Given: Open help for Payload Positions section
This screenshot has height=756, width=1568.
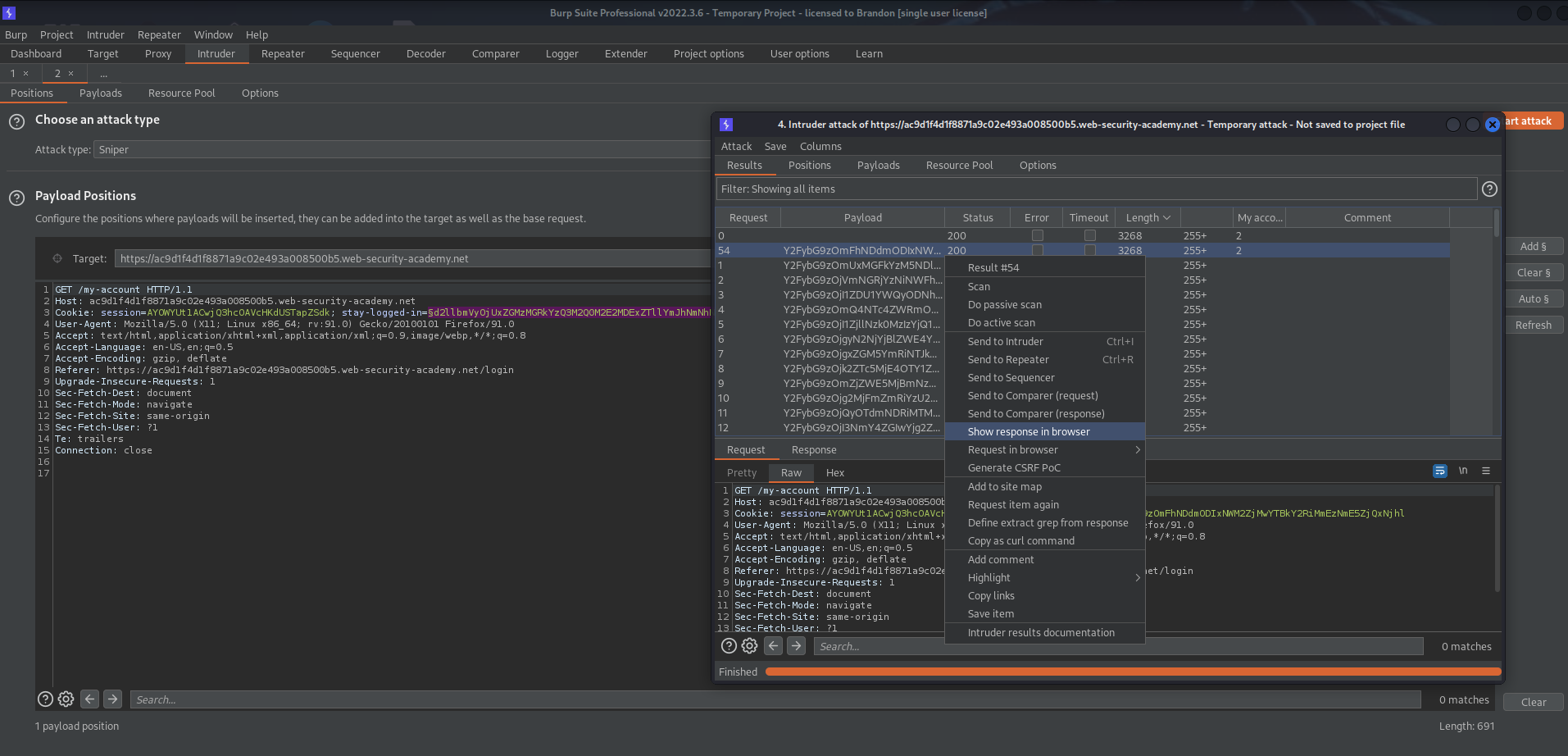Looking at the screenshot, I should pyautogui.click(x=16, y=198).
